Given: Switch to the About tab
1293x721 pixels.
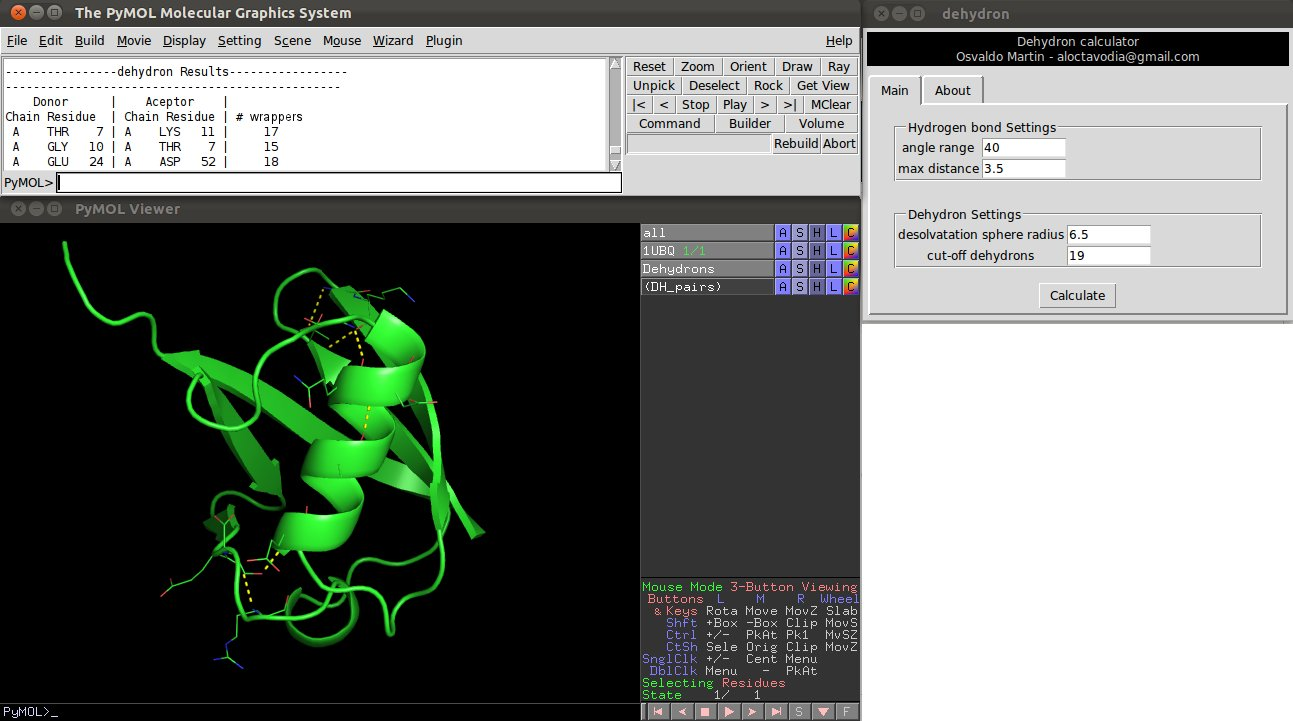Looking at the screenshot, I should [952, 90].
